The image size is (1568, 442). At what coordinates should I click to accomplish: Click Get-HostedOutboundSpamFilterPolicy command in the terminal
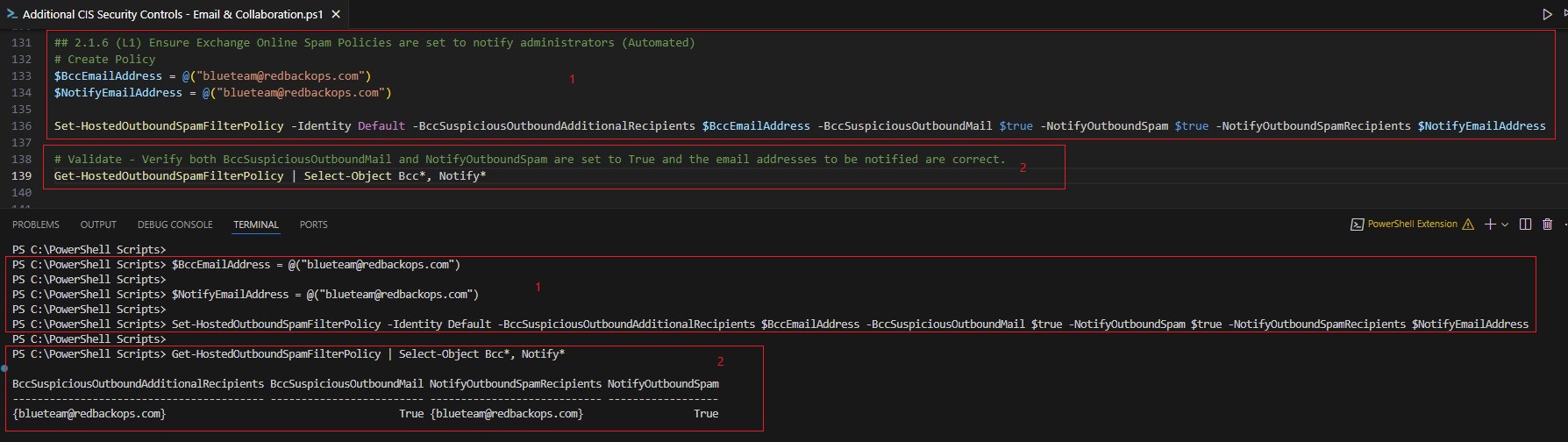point(276,353)
